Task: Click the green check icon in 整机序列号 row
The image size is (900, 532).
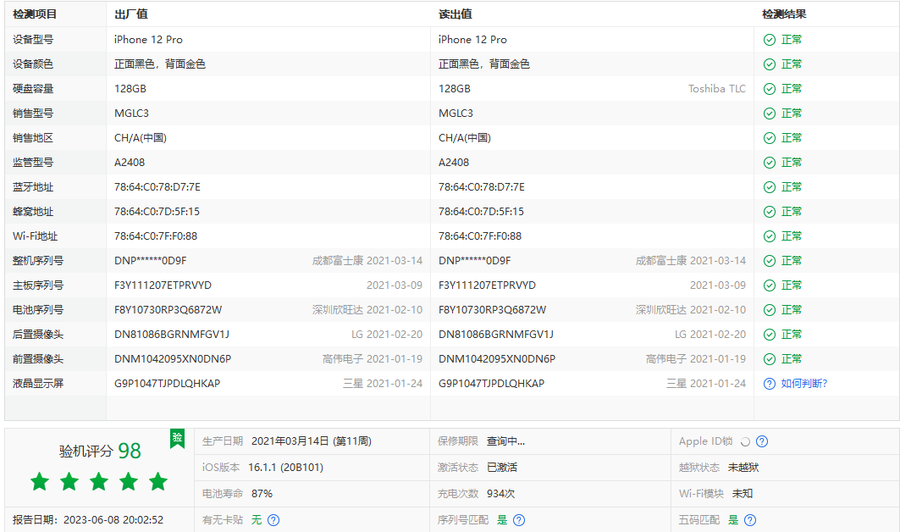Action: (769, 261)
